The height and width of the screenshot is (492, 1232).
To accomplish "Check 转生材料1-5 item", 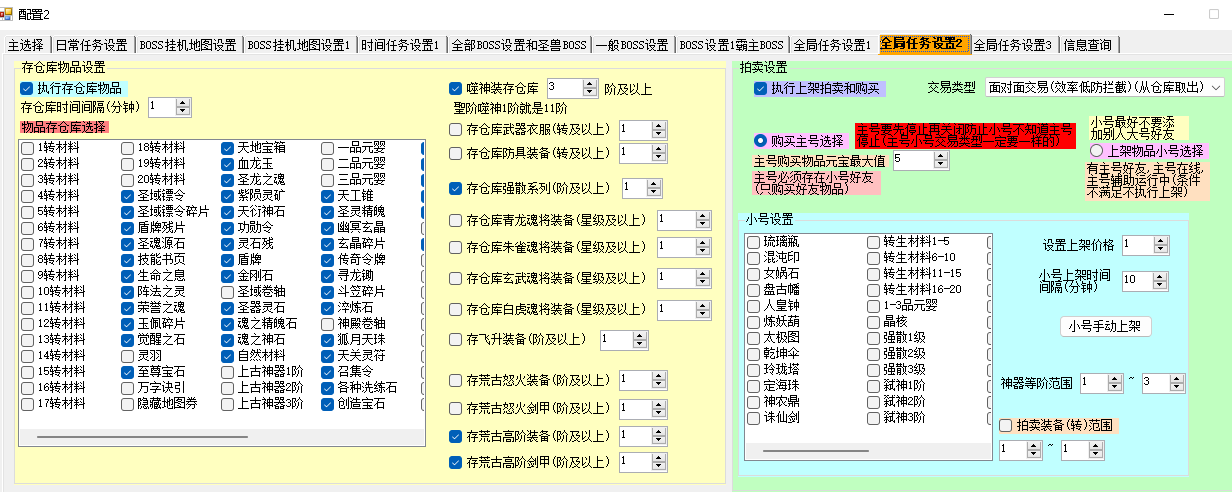I will point(873,241).
